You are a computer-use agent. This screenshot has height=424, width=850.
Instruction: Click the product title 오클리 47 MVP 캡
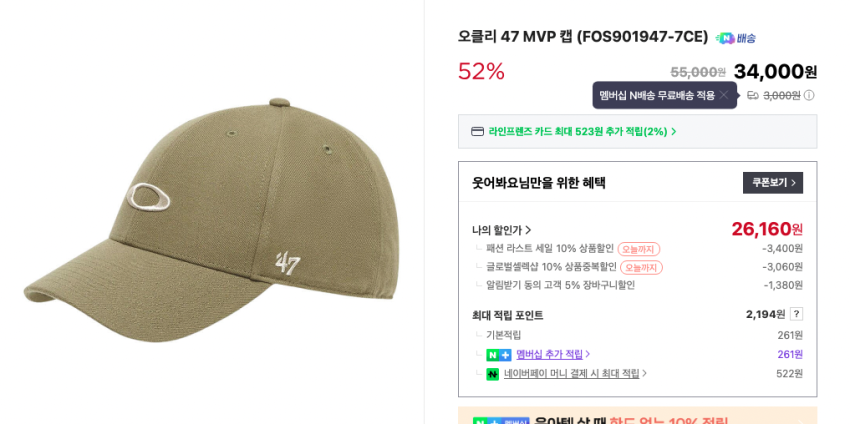582,37
